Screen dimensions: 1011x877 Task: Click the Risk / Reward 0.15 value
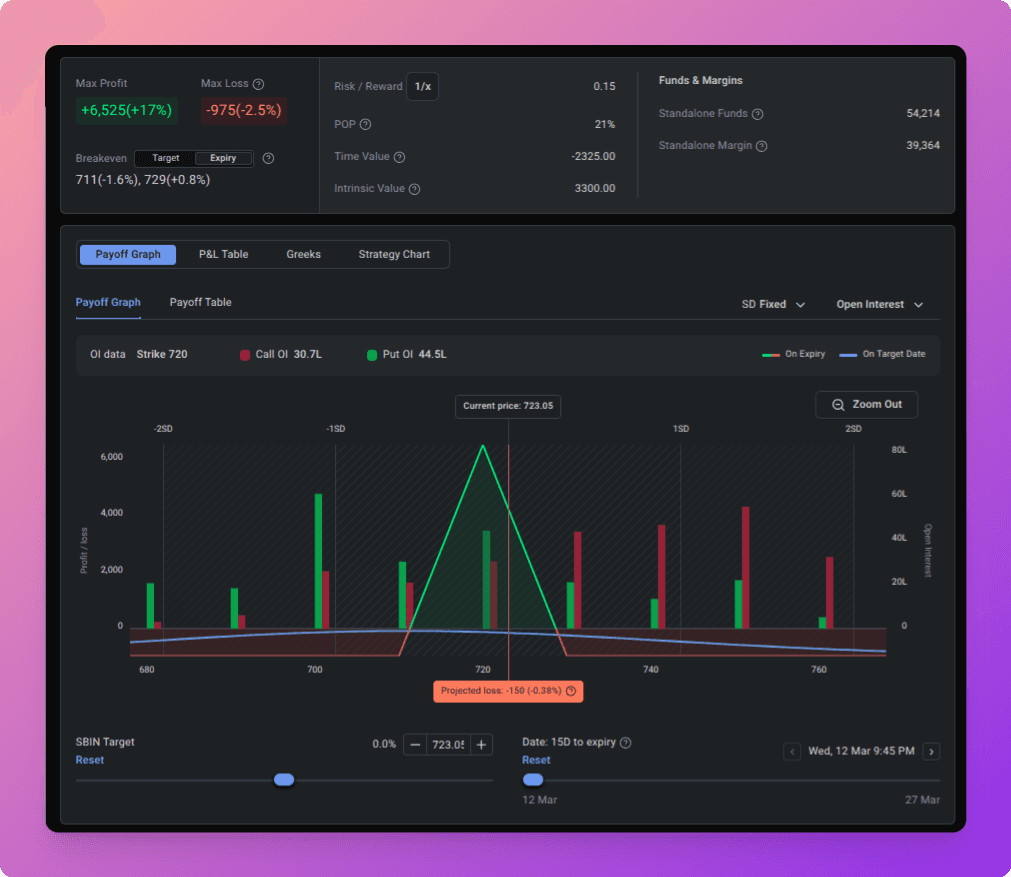click(604, 86)
